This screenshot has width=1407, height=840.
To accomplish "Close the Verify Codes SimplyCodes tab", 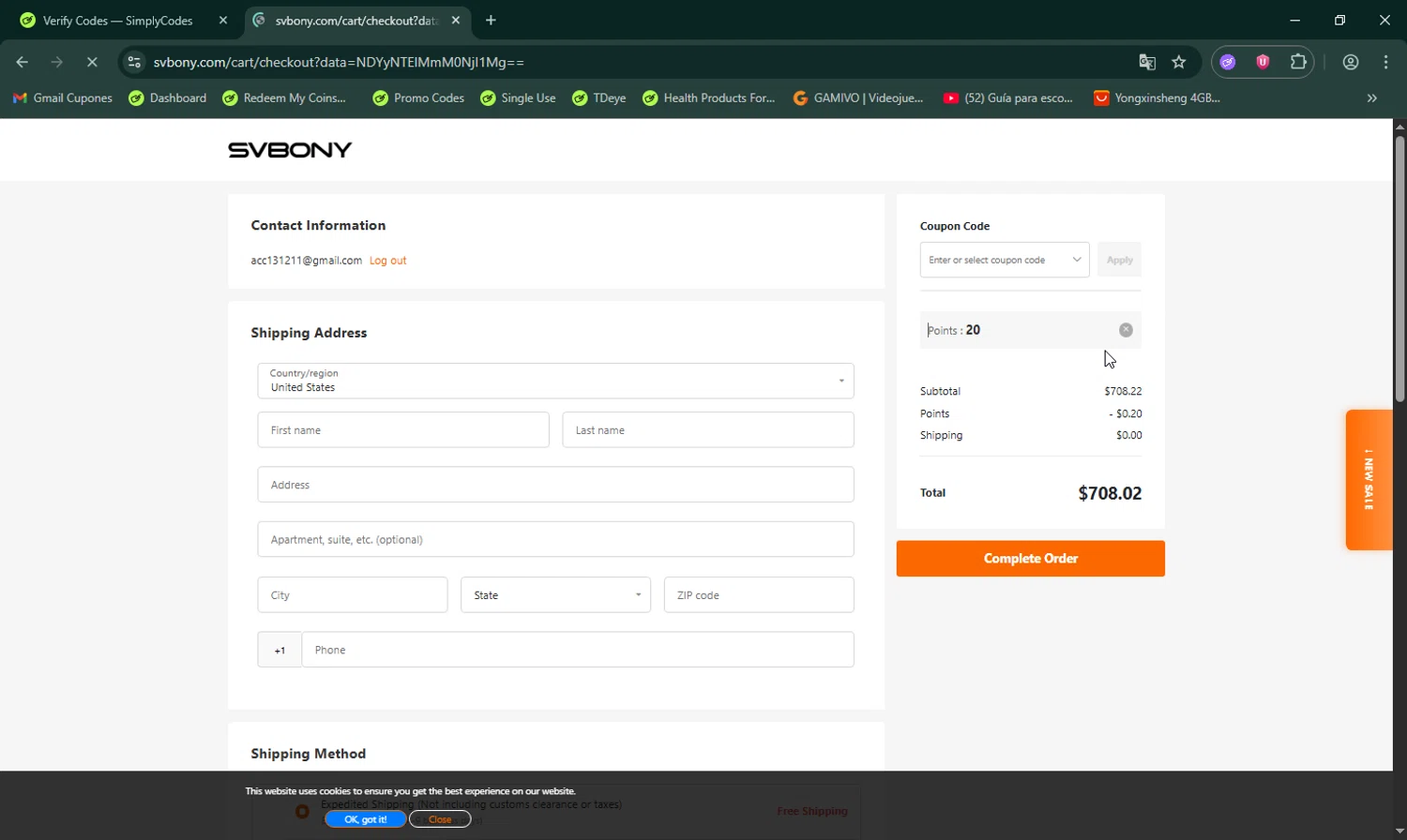I will (222, 20).
